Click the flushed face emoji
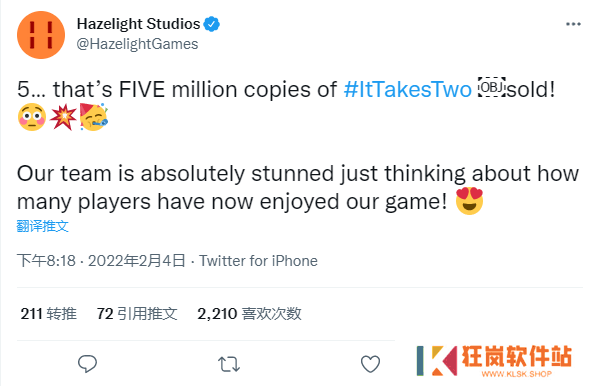The image size is (595, 386). coord(32,117)
